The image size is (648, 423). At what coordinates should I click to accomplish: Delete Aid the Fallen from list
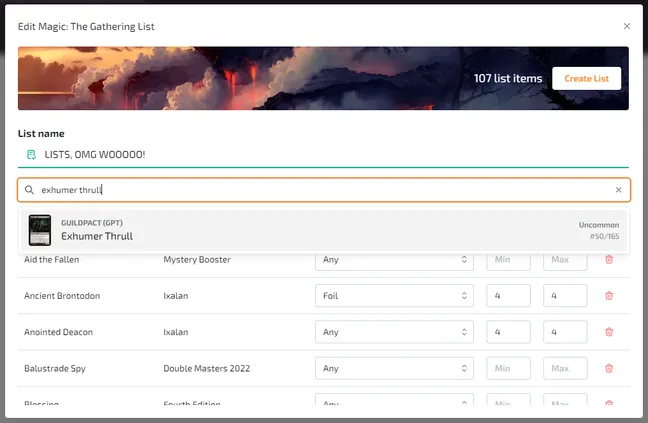click(609, 259)
